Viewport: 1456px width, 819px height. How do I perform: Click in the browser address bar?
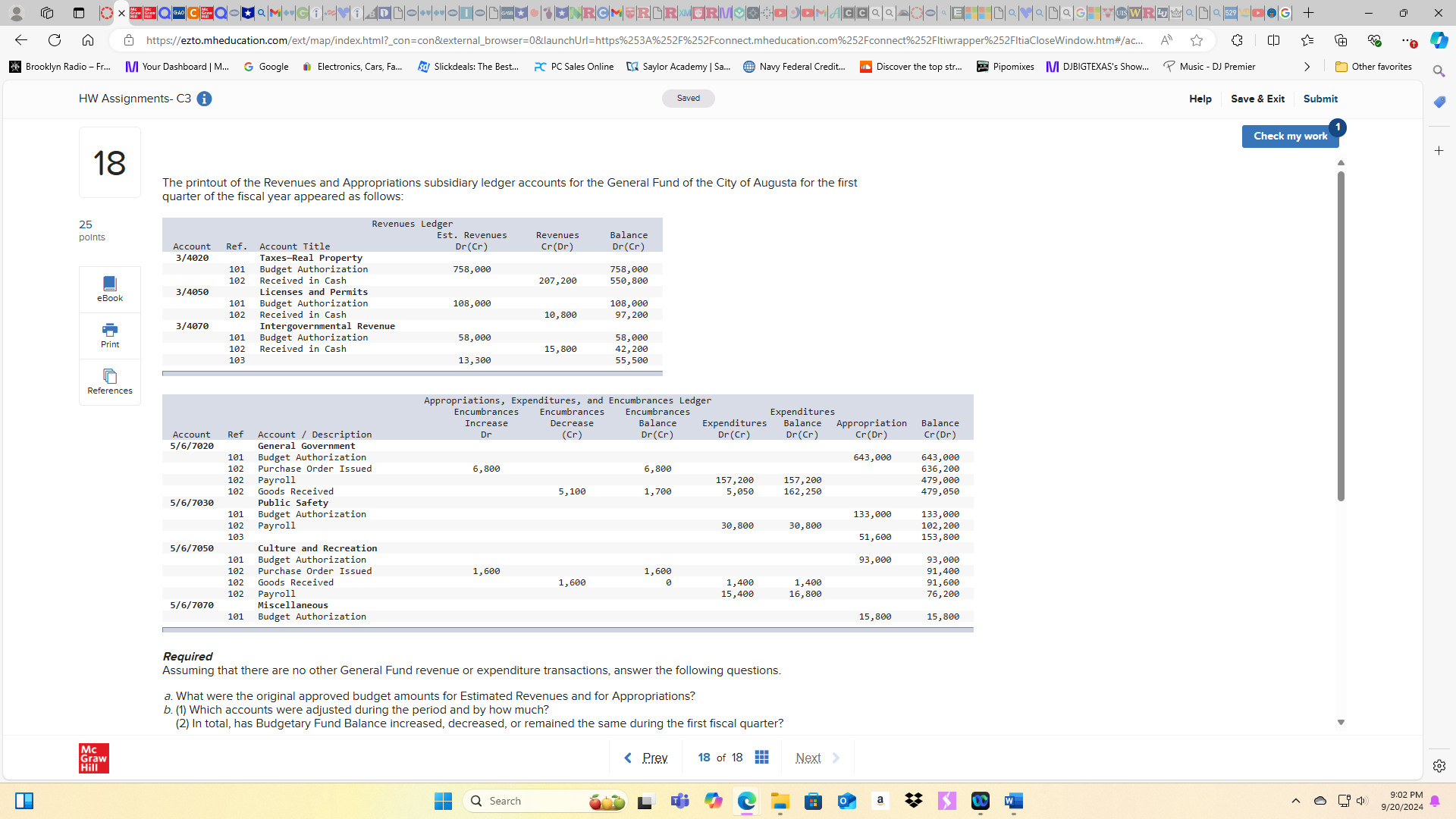coord(645,40)
